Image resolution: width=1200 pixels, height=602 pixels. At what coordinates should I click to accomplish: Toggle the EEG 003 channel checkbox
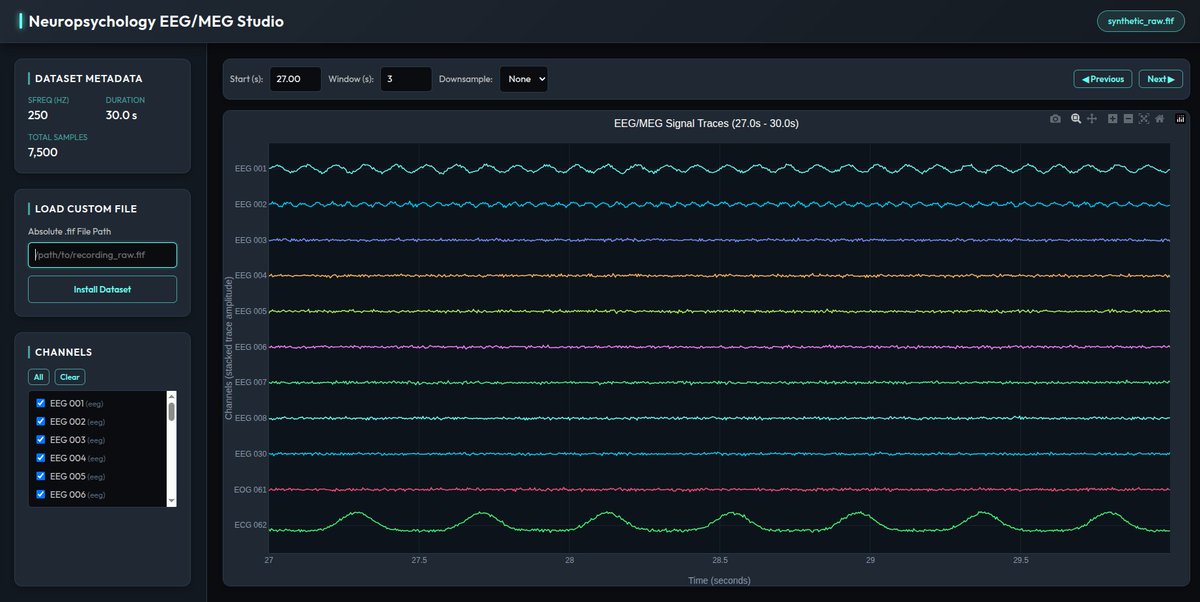[41, 439]
